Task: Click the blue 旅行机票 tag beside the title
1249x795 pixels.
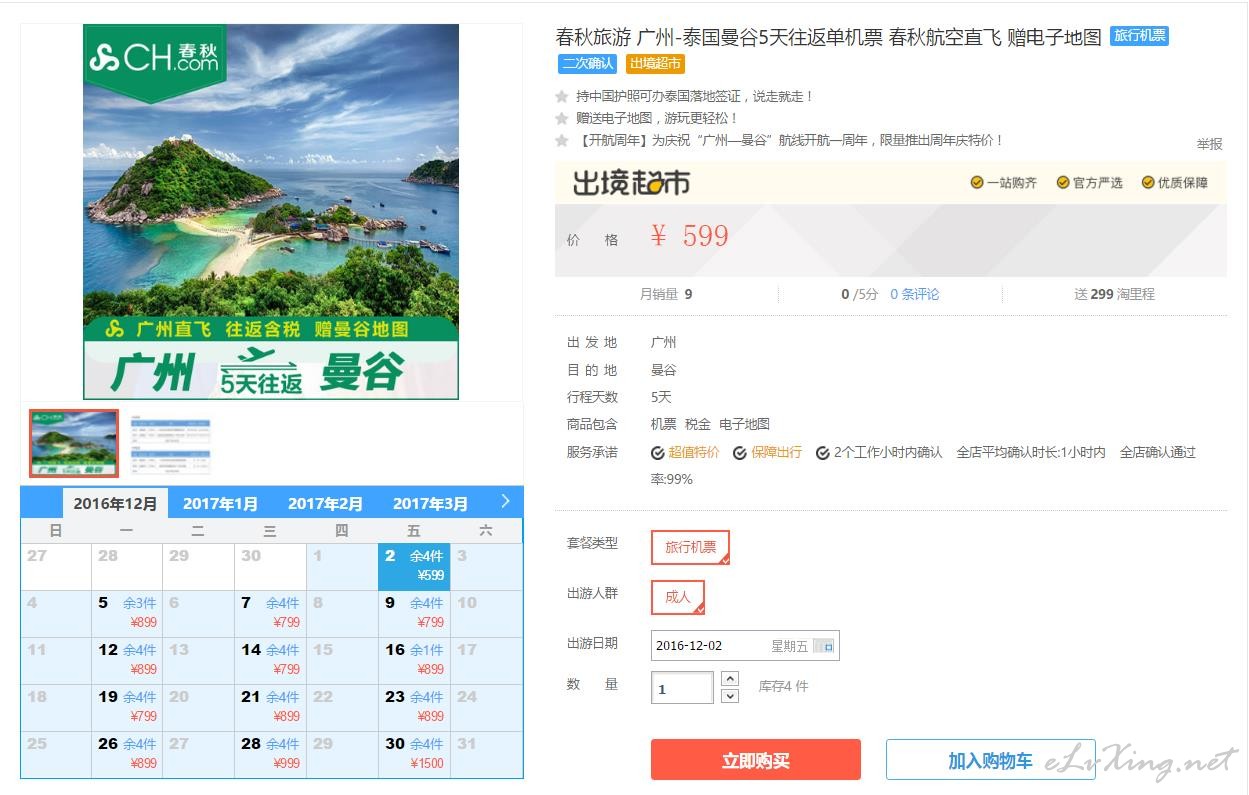Action: [x=1139, y=36]
